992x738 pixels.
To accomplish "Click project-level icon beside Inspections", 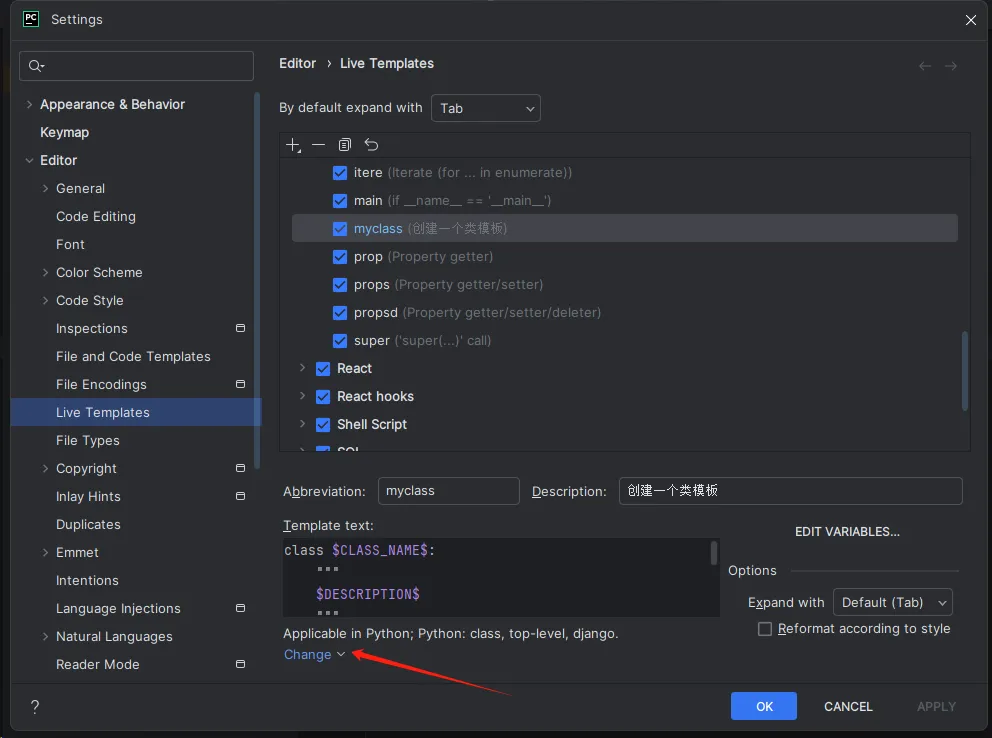I will point(240,328).
